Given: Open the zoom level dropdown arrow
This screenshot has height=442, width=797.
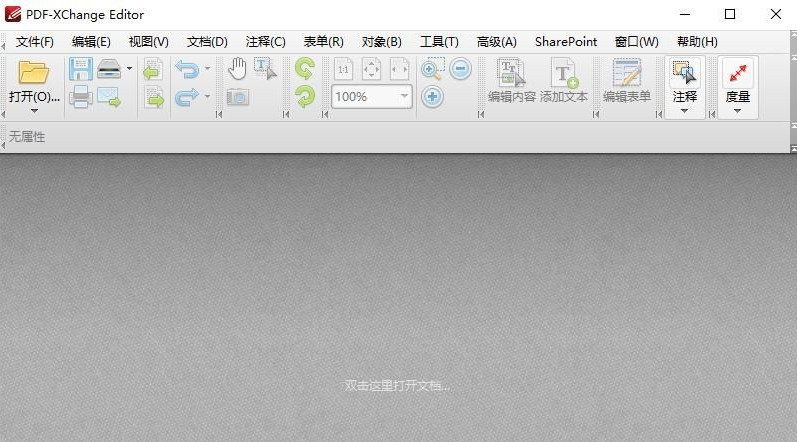Looking at the screenshot, I should pos(404,96).
